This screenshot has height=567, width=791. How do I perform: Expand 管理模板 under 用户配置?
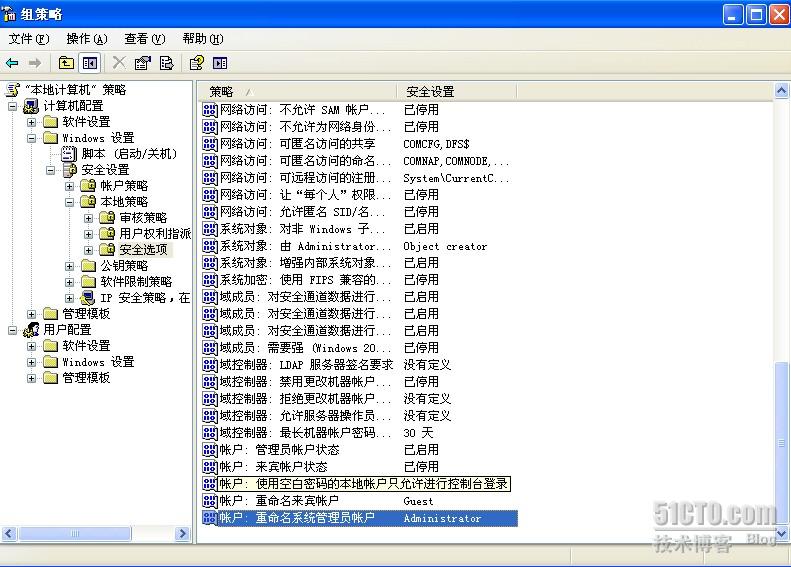point(31,378)
